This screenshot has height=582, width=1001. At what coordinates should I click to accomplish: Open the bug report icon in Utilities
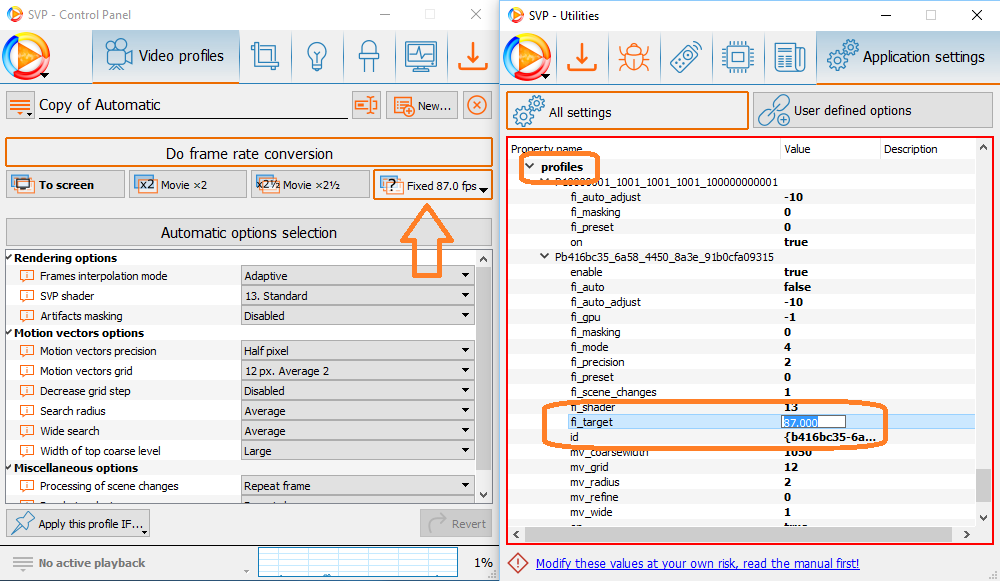click(633, 57)
